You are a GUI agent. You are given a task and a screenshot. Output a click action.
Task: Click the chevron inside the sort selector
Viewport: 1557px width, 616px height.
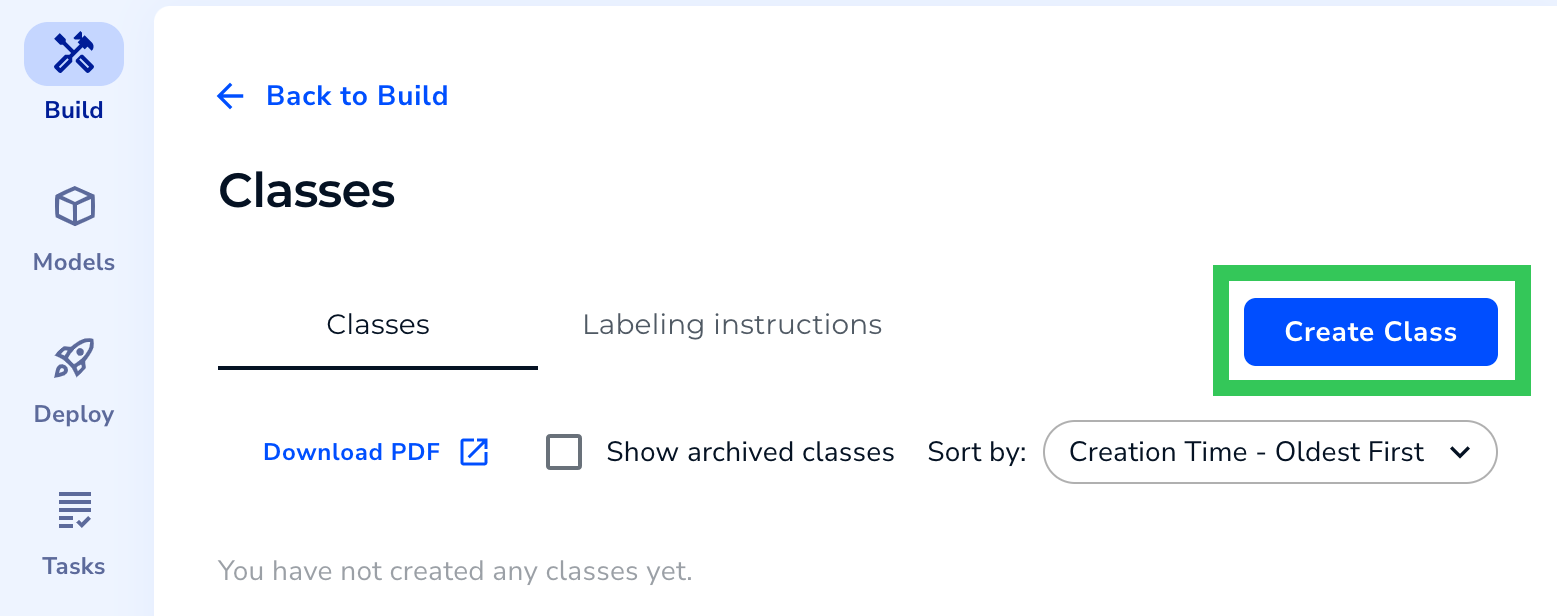1459,452
